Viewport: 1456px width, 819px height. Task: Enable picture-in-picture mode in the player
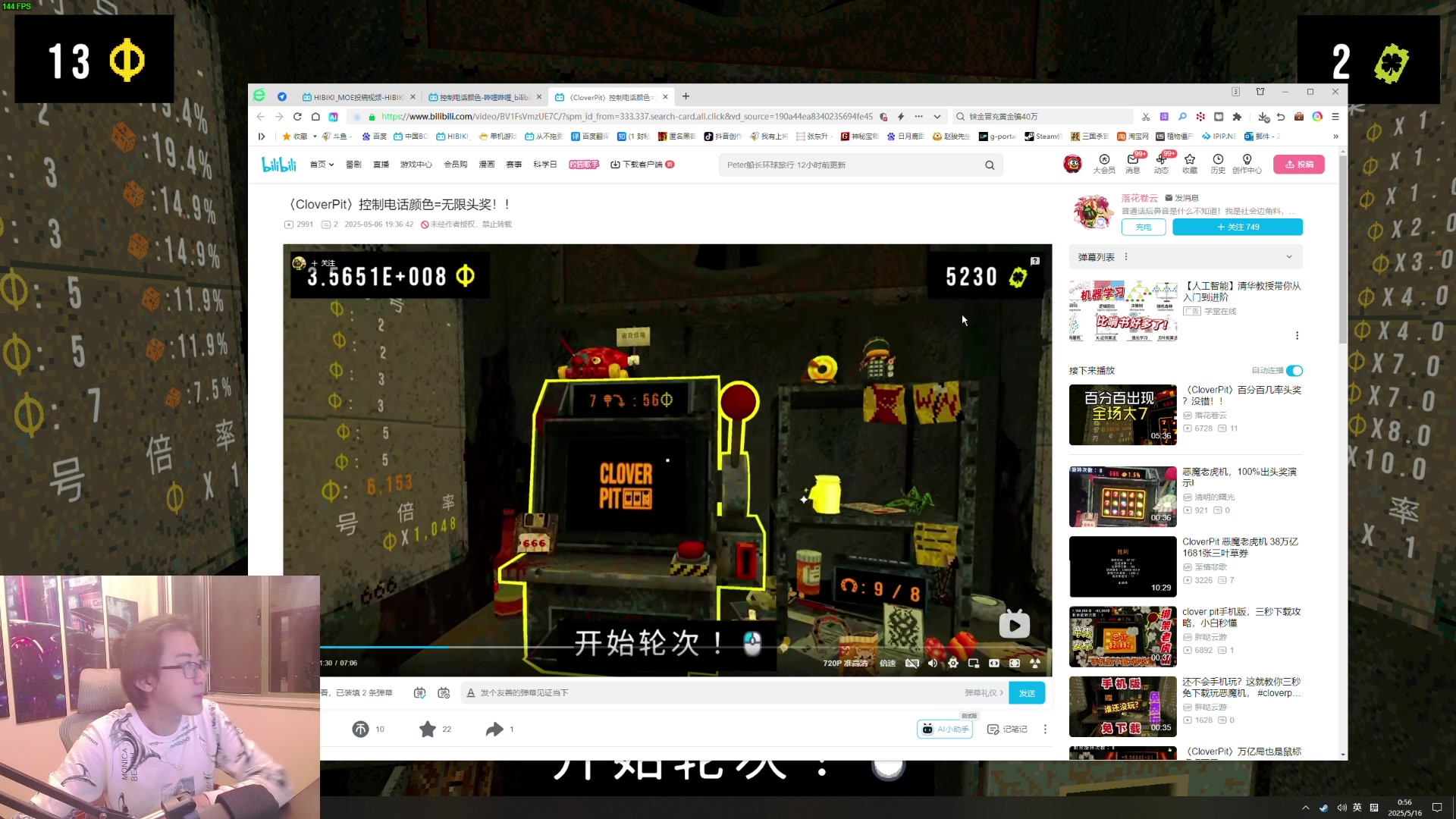(974, 664)
